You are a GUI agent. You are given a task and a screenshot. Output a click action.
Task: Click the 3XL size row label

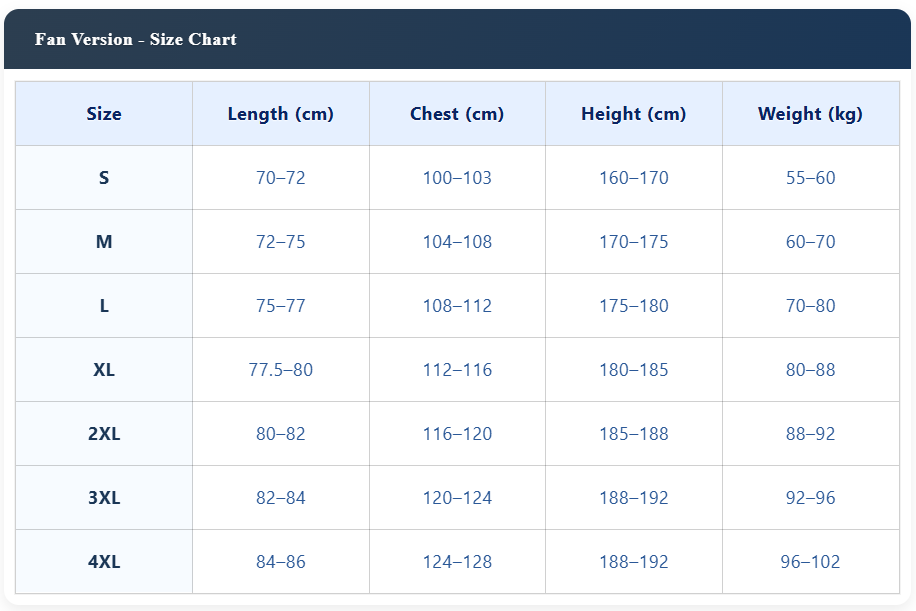pyautogui.click(x=104, y=498)
